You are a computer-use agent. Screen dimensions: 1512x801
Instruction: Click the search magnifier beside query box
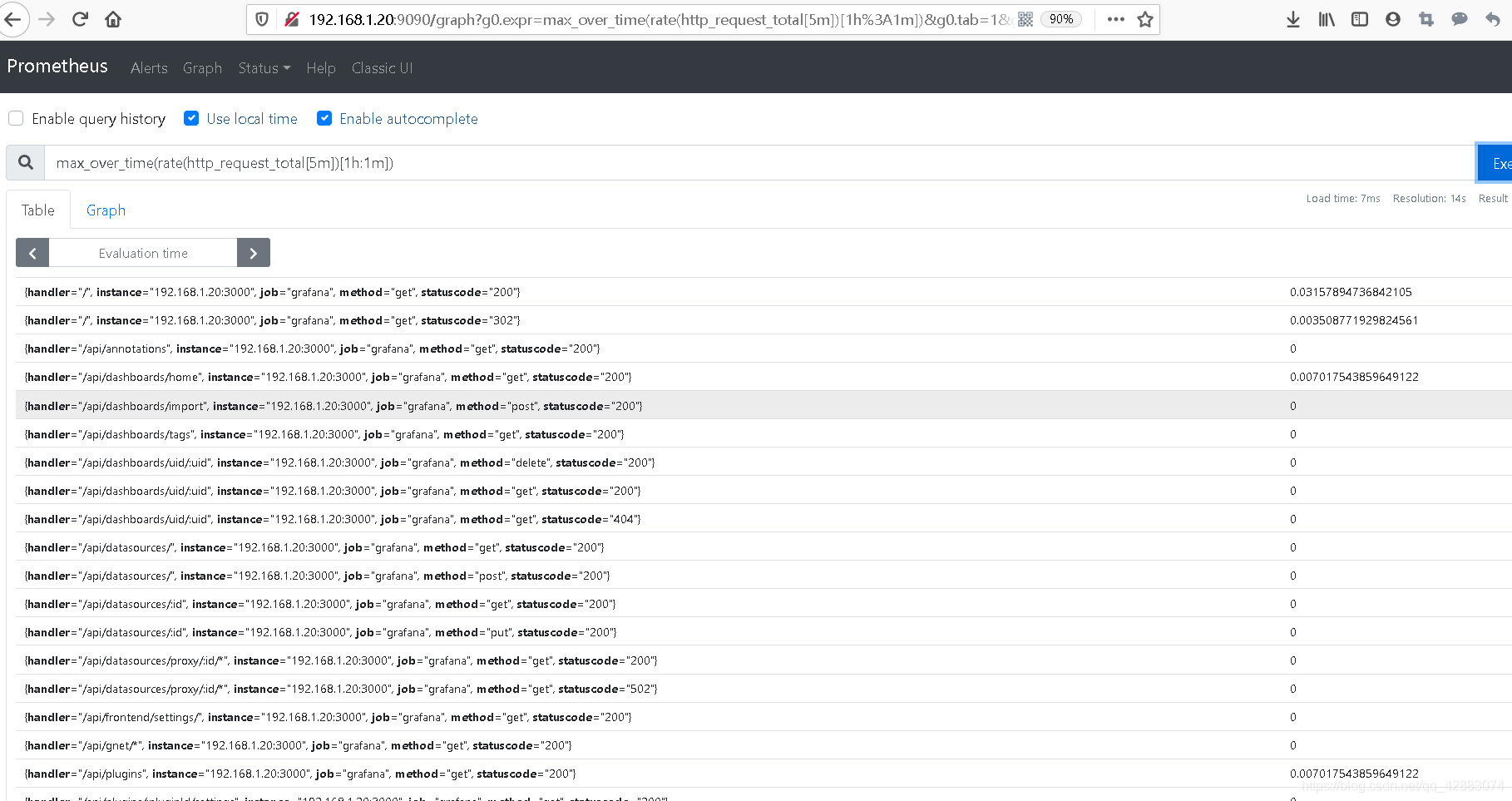[x=26, y=163]
